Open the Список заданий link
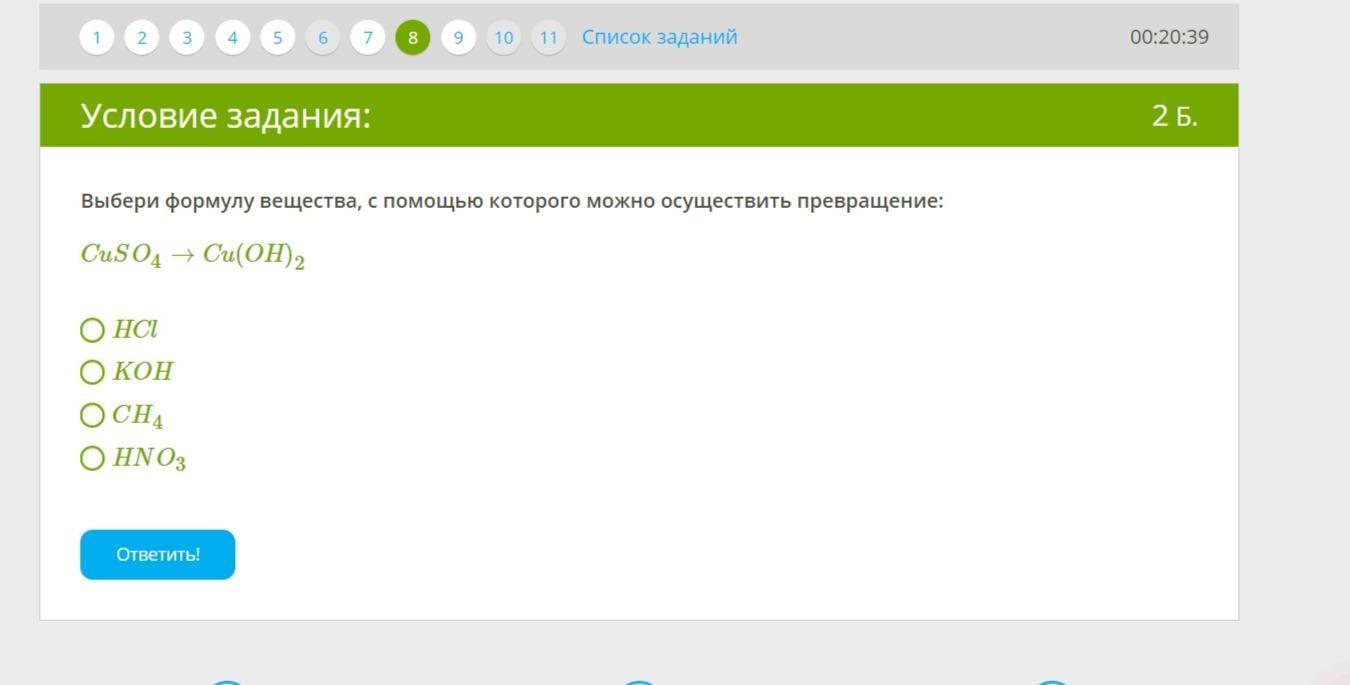The width and height of the screenshot is (1350, 685). [x=660, y=37]
